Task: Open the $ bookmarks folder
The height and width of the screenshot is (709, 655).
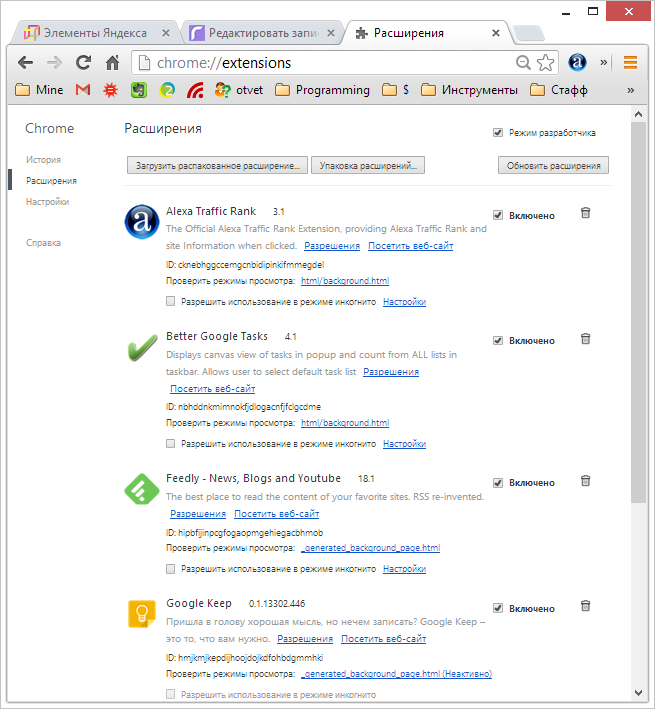Action: coord(396,90)
